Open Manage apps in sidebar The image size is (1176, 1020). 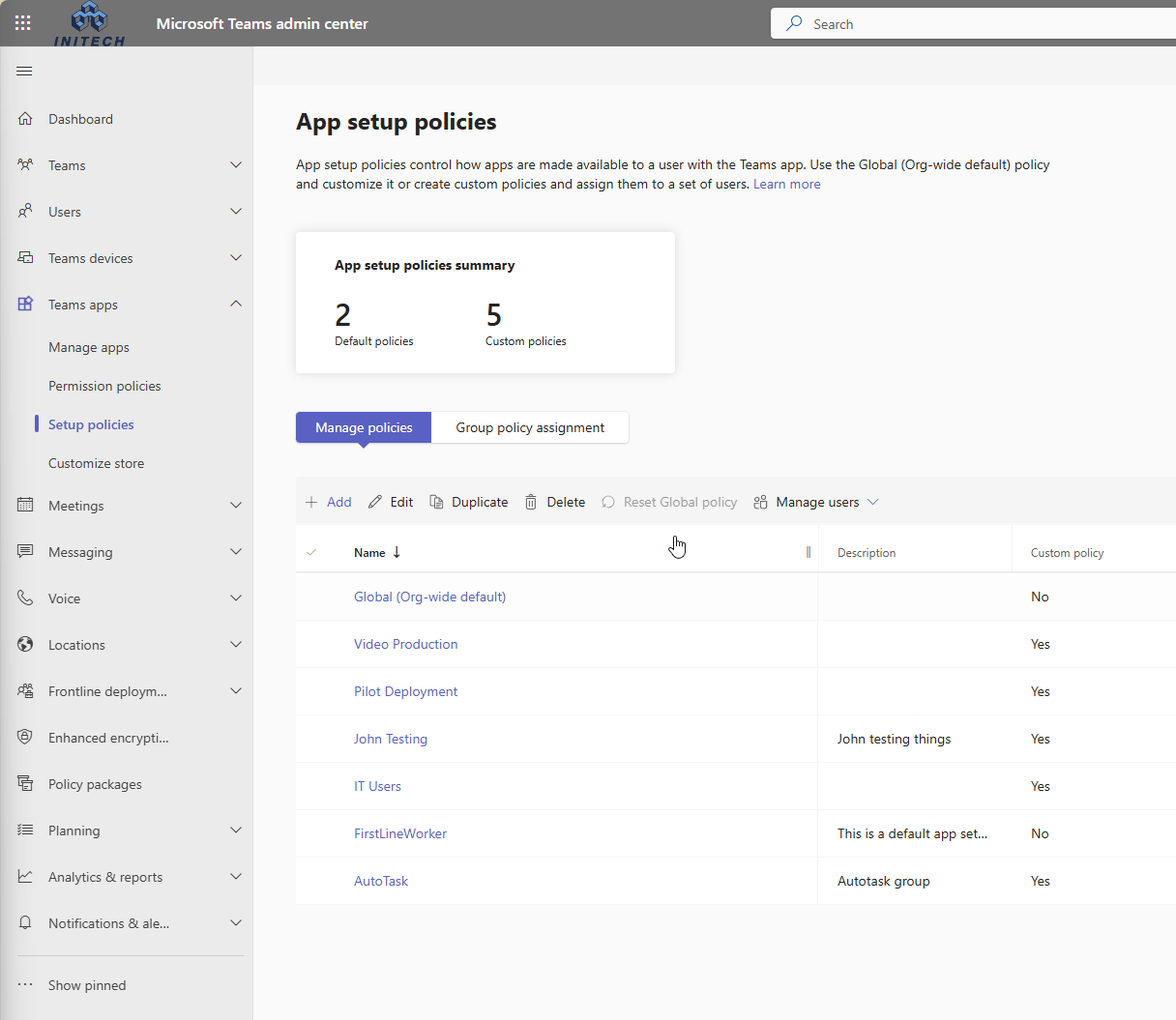coord(89,347)
